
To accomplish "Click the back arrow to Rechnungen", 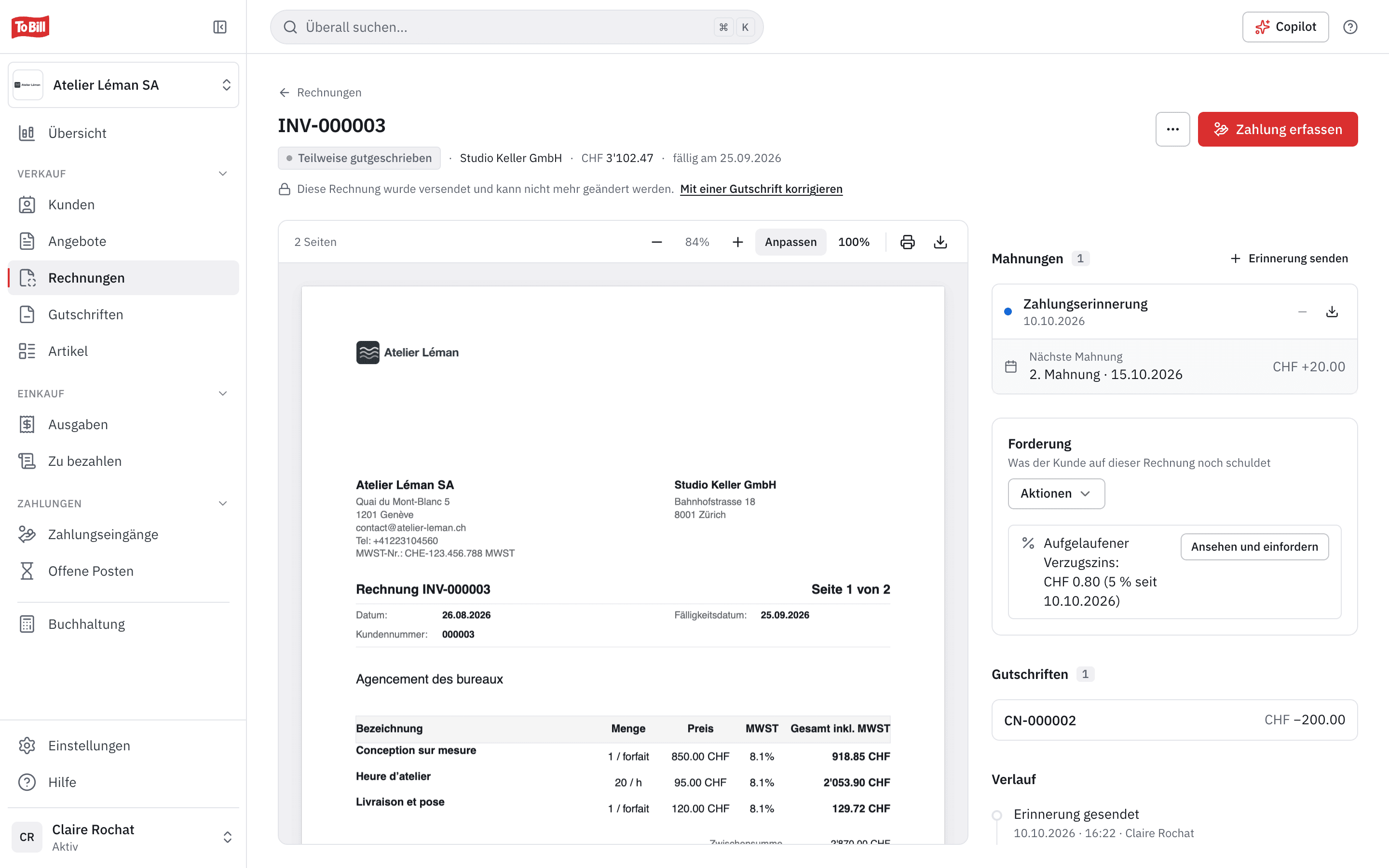I will 284,93.
